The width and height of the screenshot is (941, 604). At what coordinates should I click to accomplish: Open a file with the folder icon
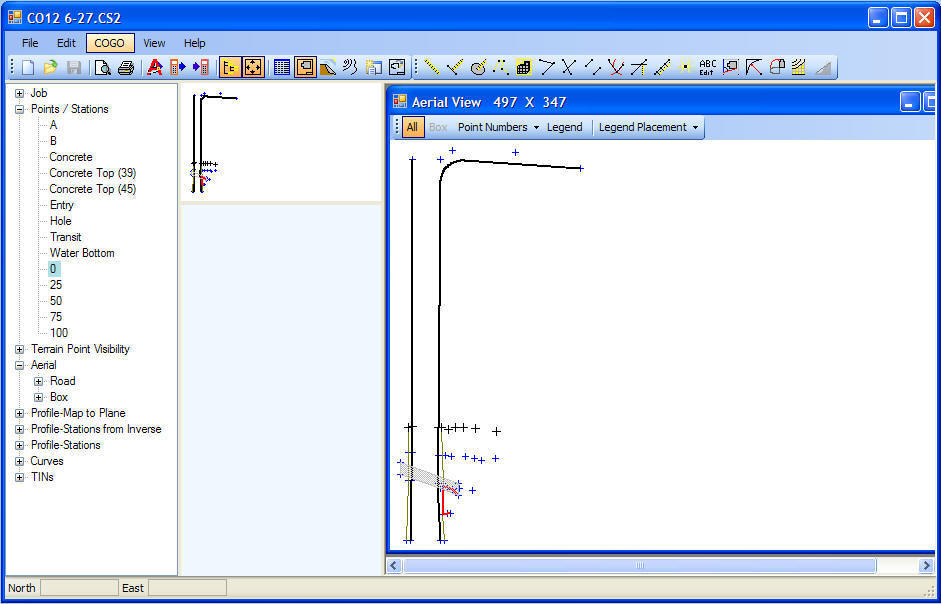tap(50, 68)
